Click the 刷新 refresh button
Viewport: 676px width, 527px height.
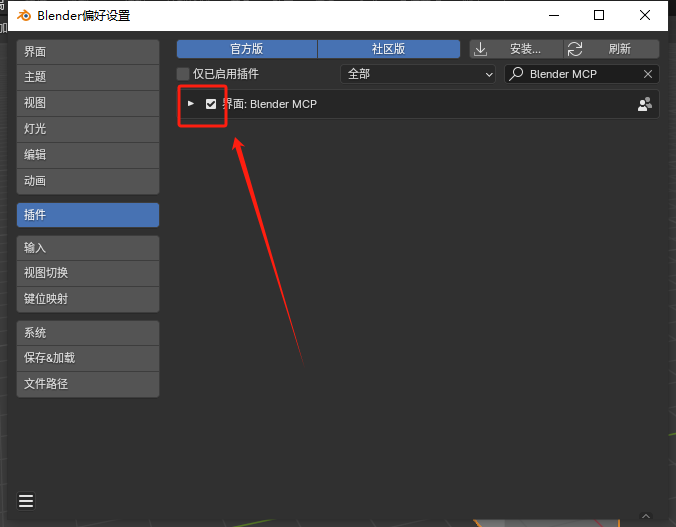click(x=611, y=49)
